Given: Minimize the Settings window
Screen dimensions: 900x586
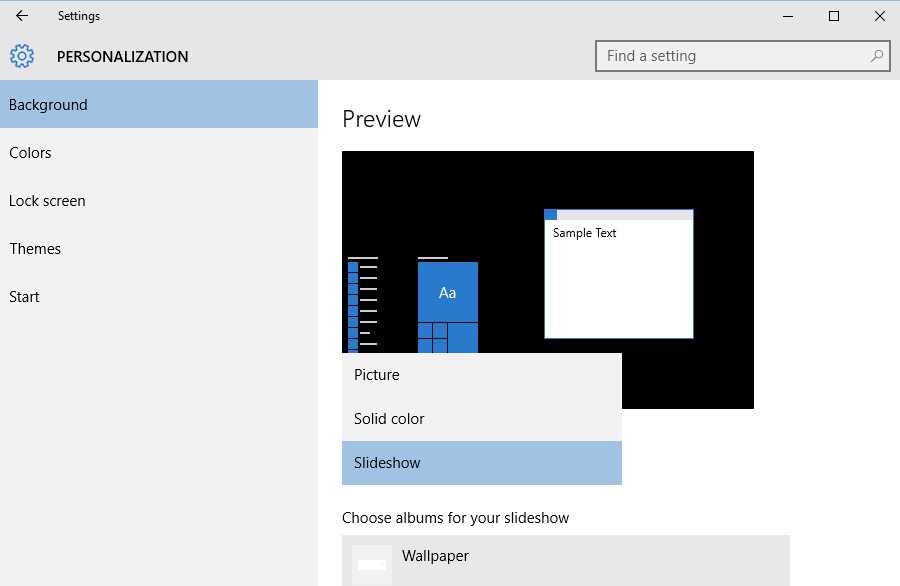Looking at the screenshot, I should pyautogui.click(x=788, y=16).
